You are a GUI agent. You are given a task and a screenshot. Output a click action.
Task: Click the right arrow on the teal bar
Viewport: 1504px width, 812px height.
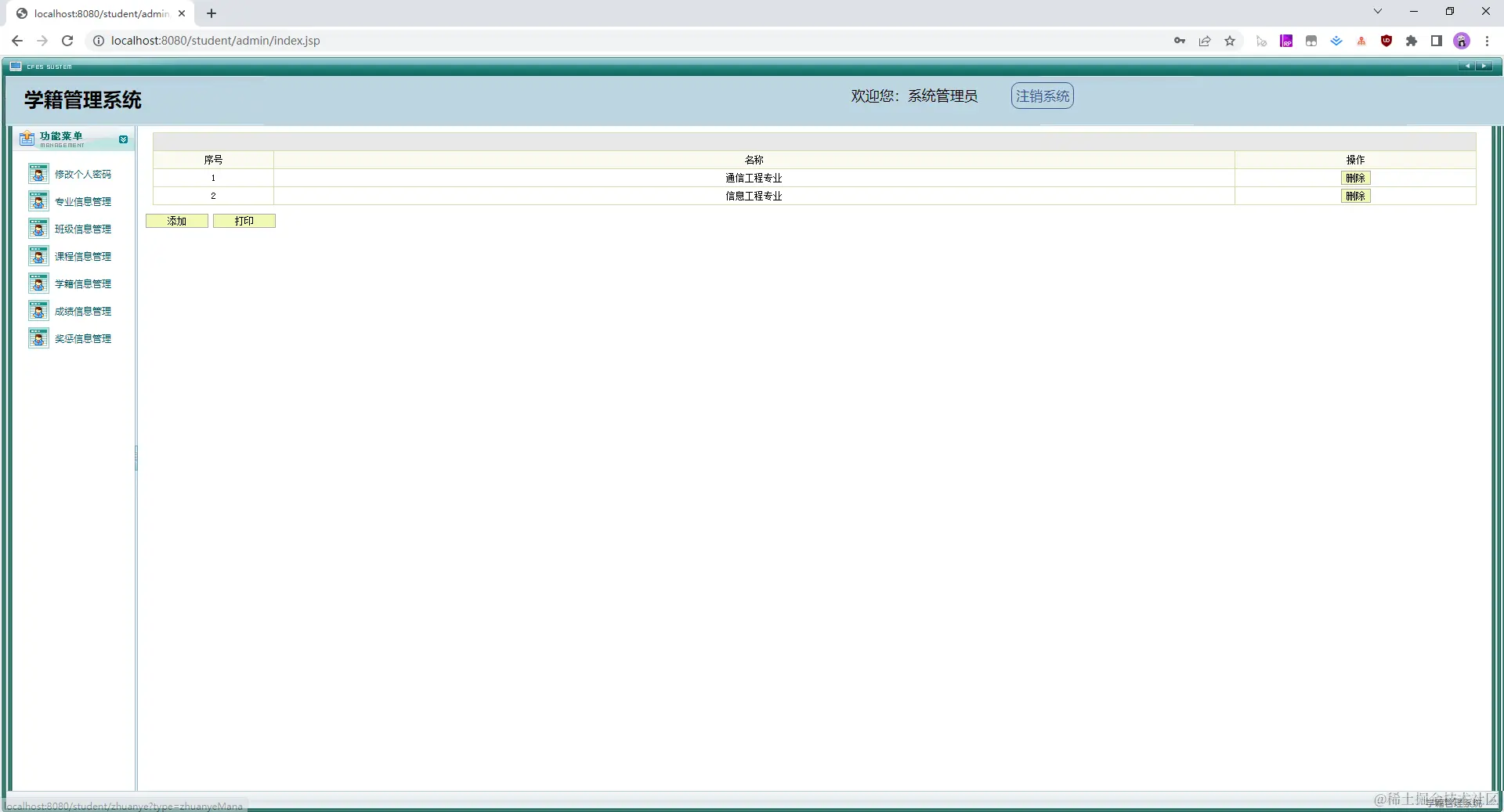[x=1484, y=67]
